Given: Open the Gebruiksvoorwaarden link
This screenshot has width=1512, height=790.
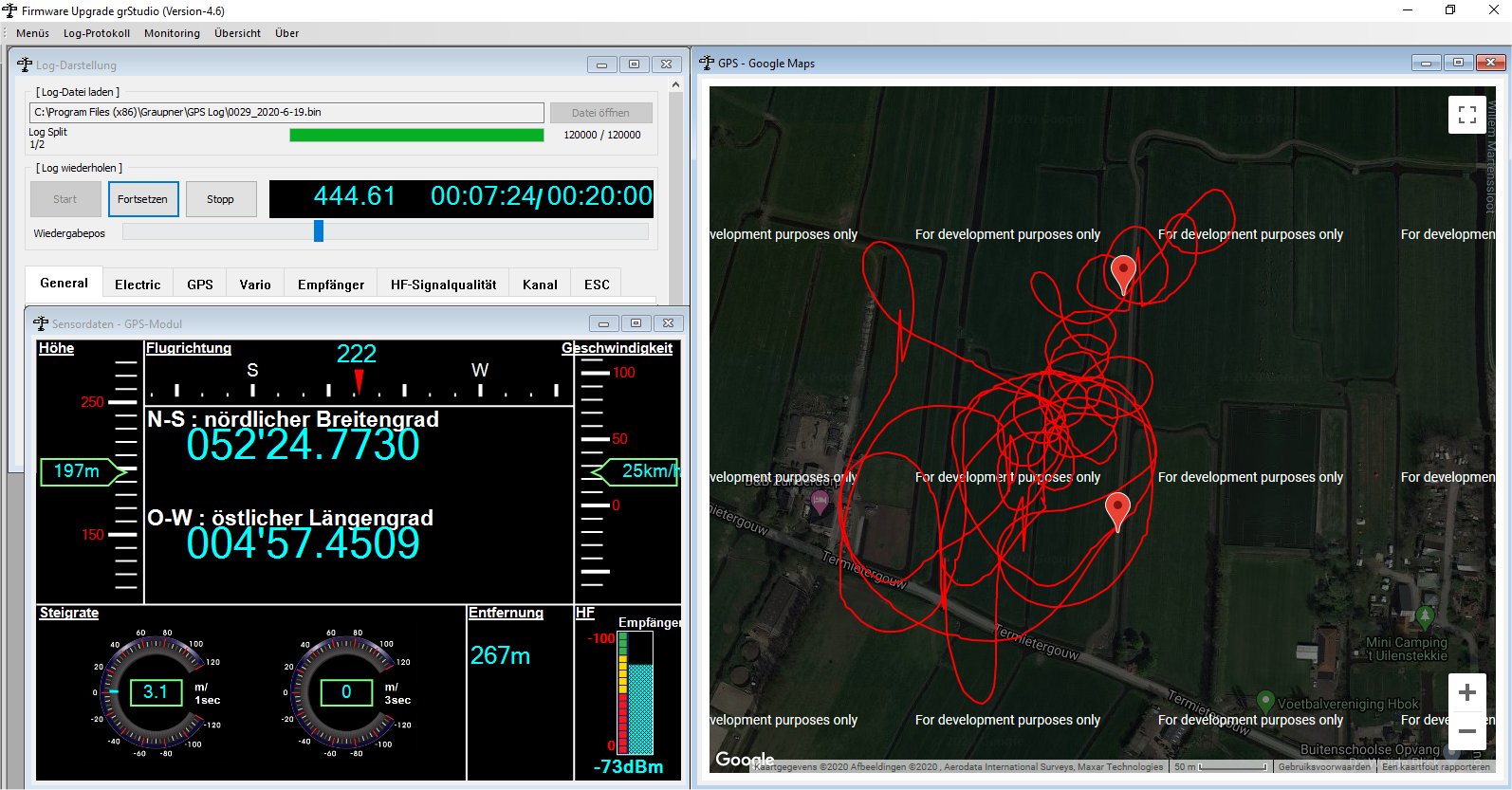Looking at the screenshot, I should (1325, 767).
